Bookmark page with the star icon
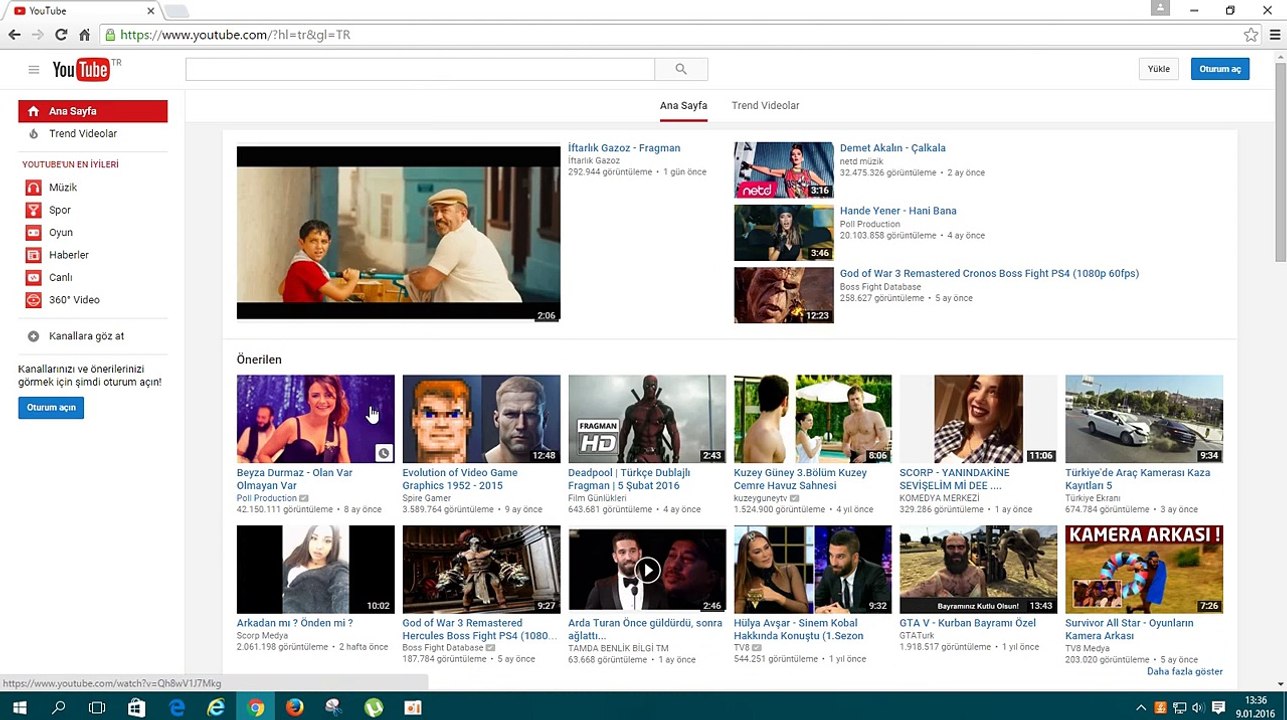 (1251, 34)
